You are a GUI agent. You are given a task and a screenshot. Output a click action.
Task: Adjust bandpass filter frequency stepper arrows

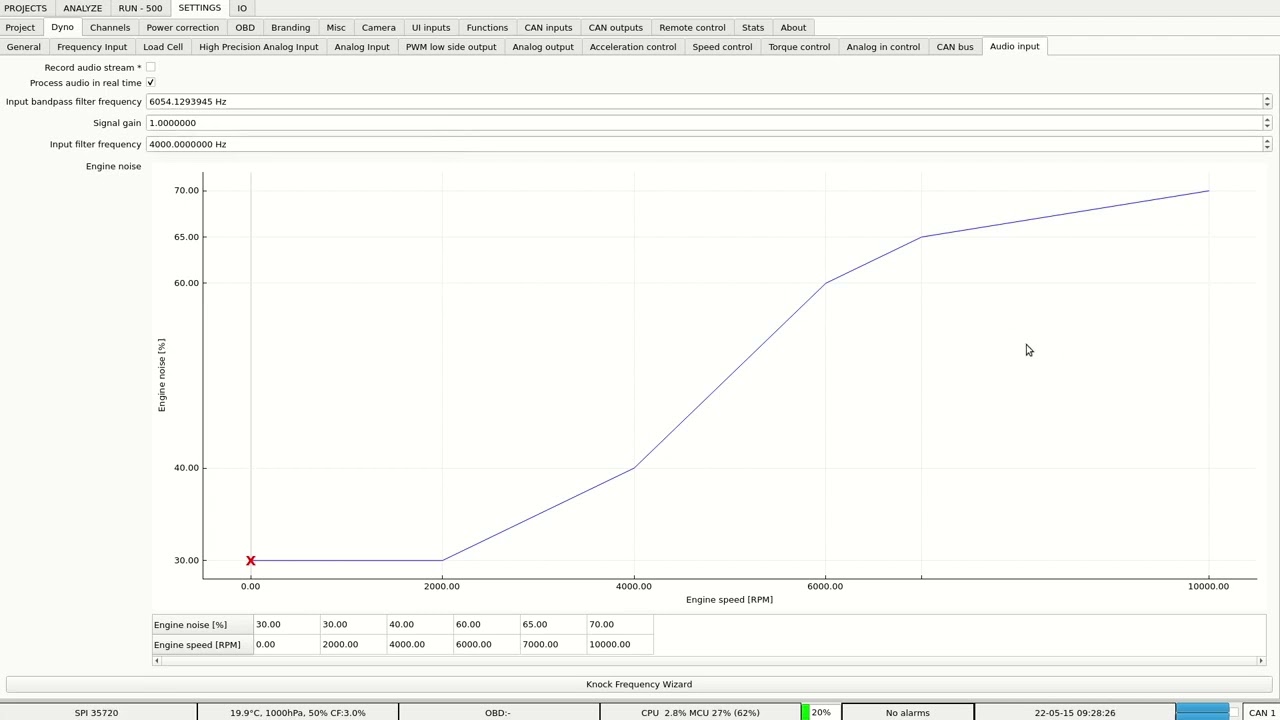pyautogui.click(x=1267, y=102)
